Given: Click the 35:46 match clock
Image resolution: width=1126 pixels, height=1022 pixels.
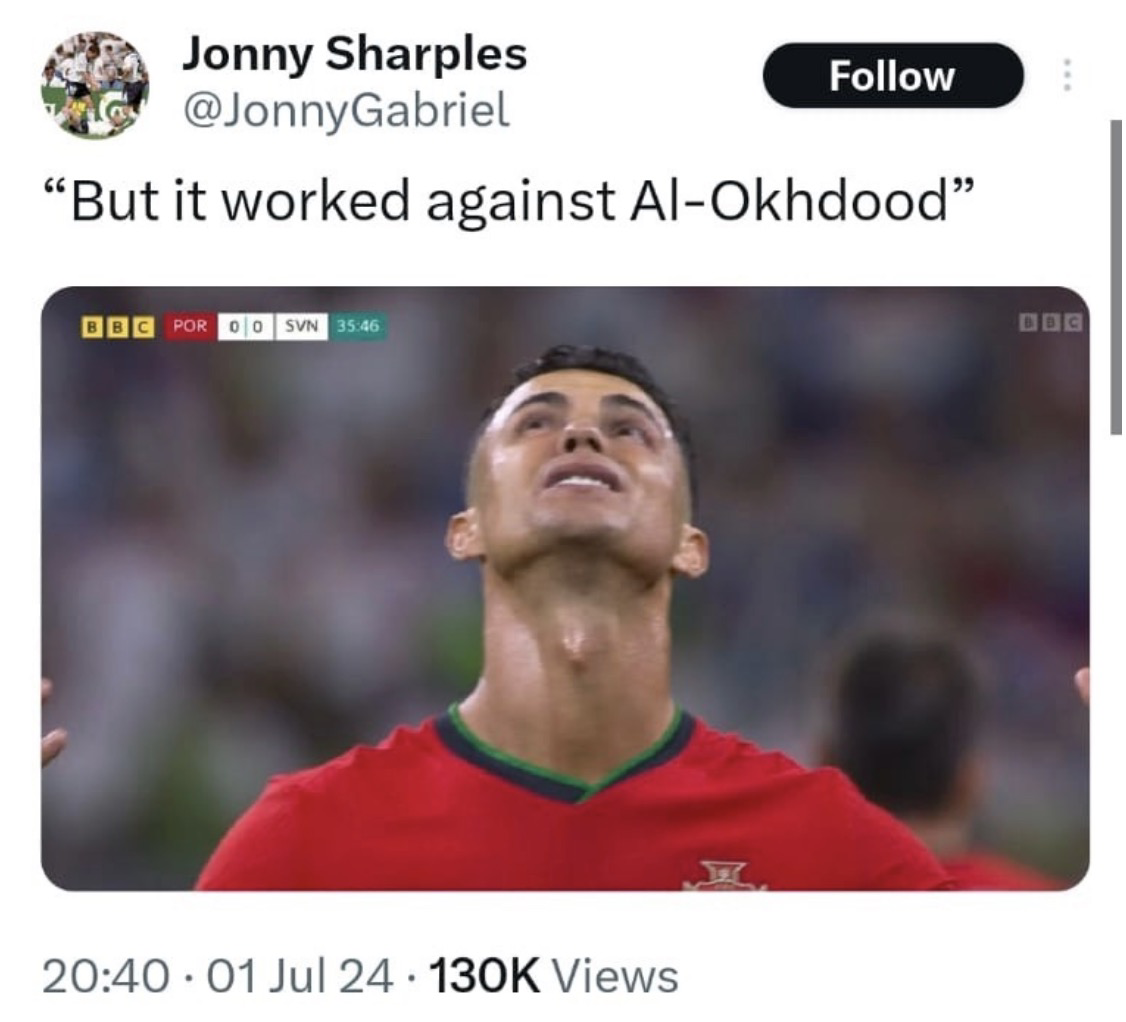Looking at the screenshot, I should pyautogui.click(x=358, y=326).
